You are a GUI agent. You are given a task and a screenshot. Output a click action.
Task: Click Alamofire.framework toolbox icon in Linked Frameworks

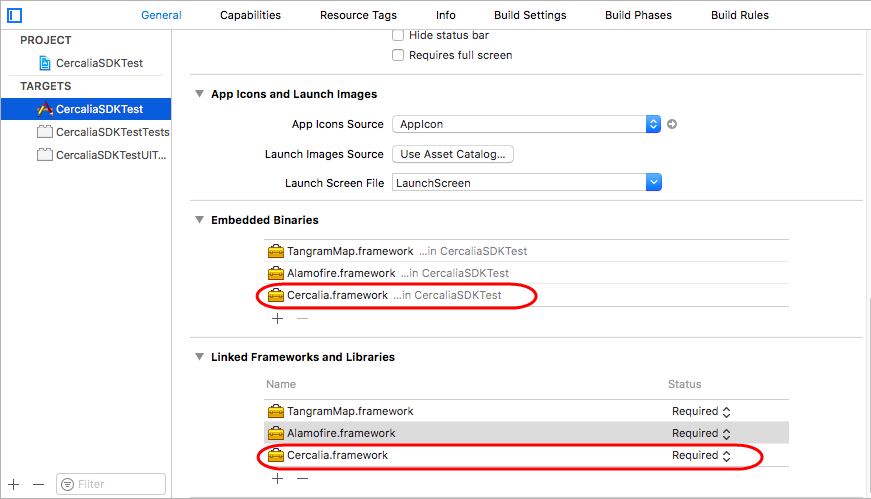[276, 433]
